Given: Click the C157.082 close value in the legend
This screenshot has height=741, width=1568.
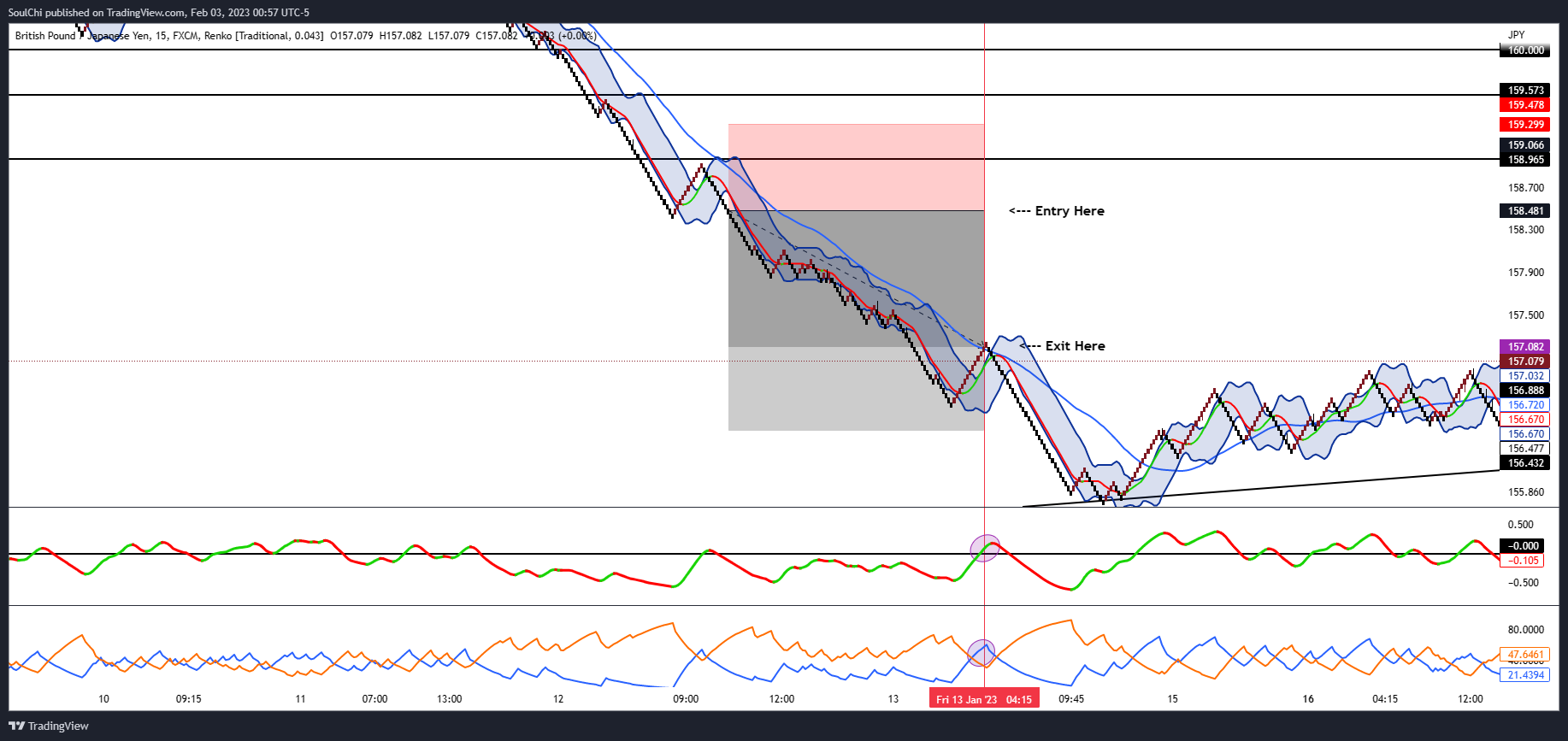Looking at the screenshot, I should click(497, 36).
